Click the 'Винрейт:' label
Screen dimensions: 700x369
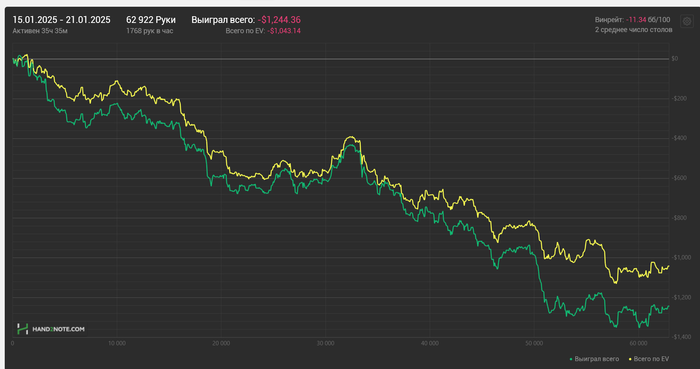pos(609,20)
